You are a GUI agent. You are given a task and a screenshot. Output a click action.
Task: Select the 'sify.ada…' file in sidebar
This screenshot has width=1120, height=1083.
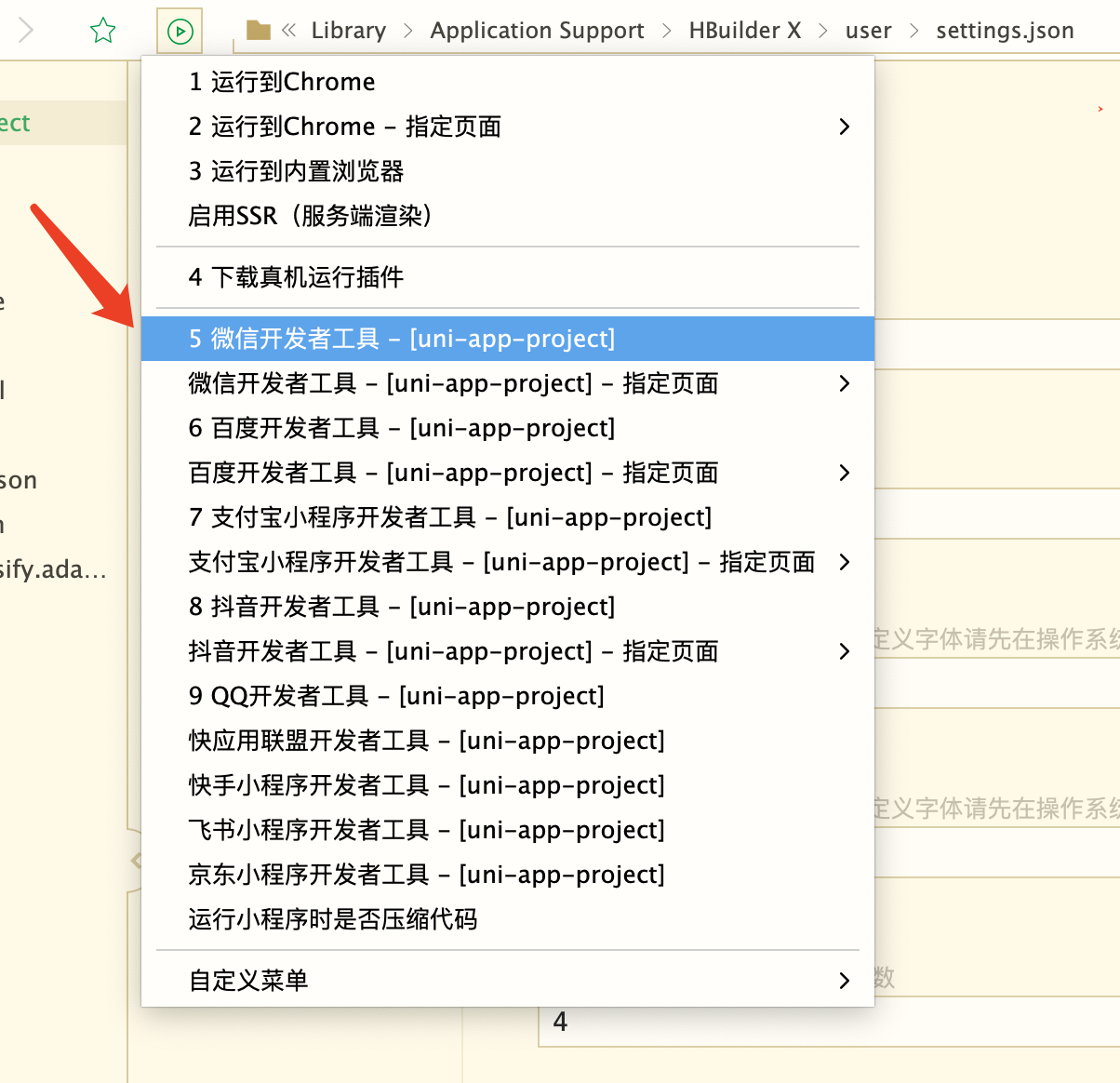53,569
